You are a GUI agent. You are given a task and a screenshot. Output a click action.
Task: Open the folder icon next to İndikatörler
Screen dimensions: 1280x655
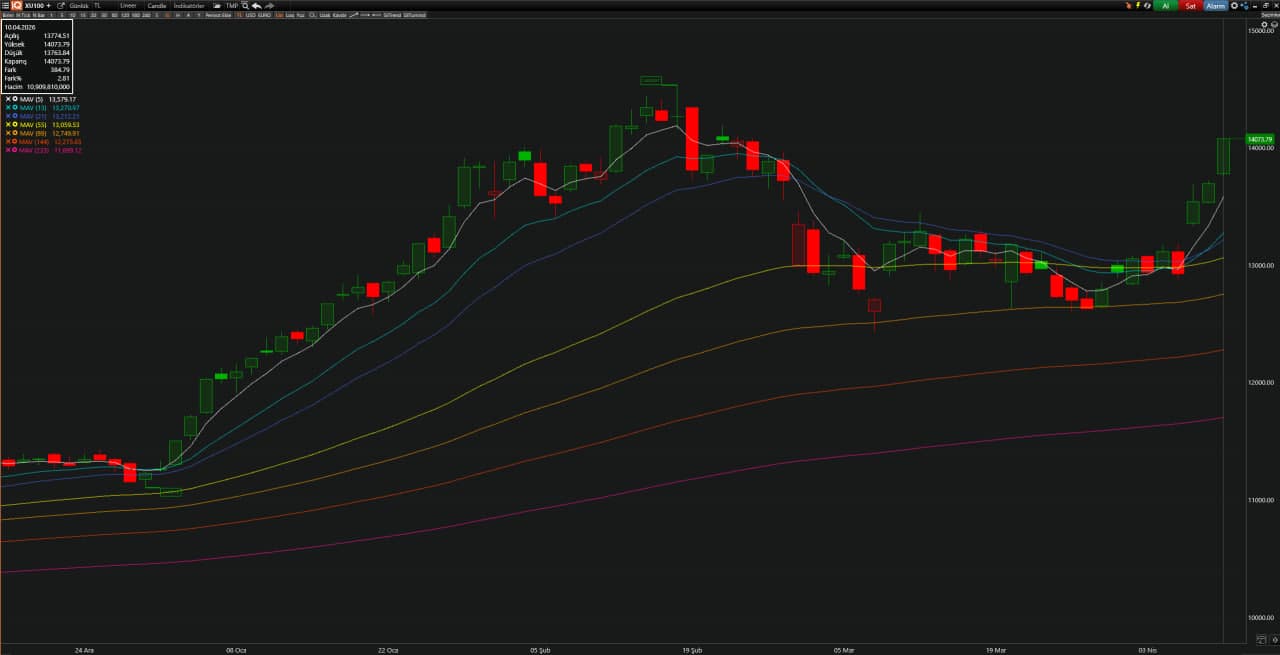point(217,6)
